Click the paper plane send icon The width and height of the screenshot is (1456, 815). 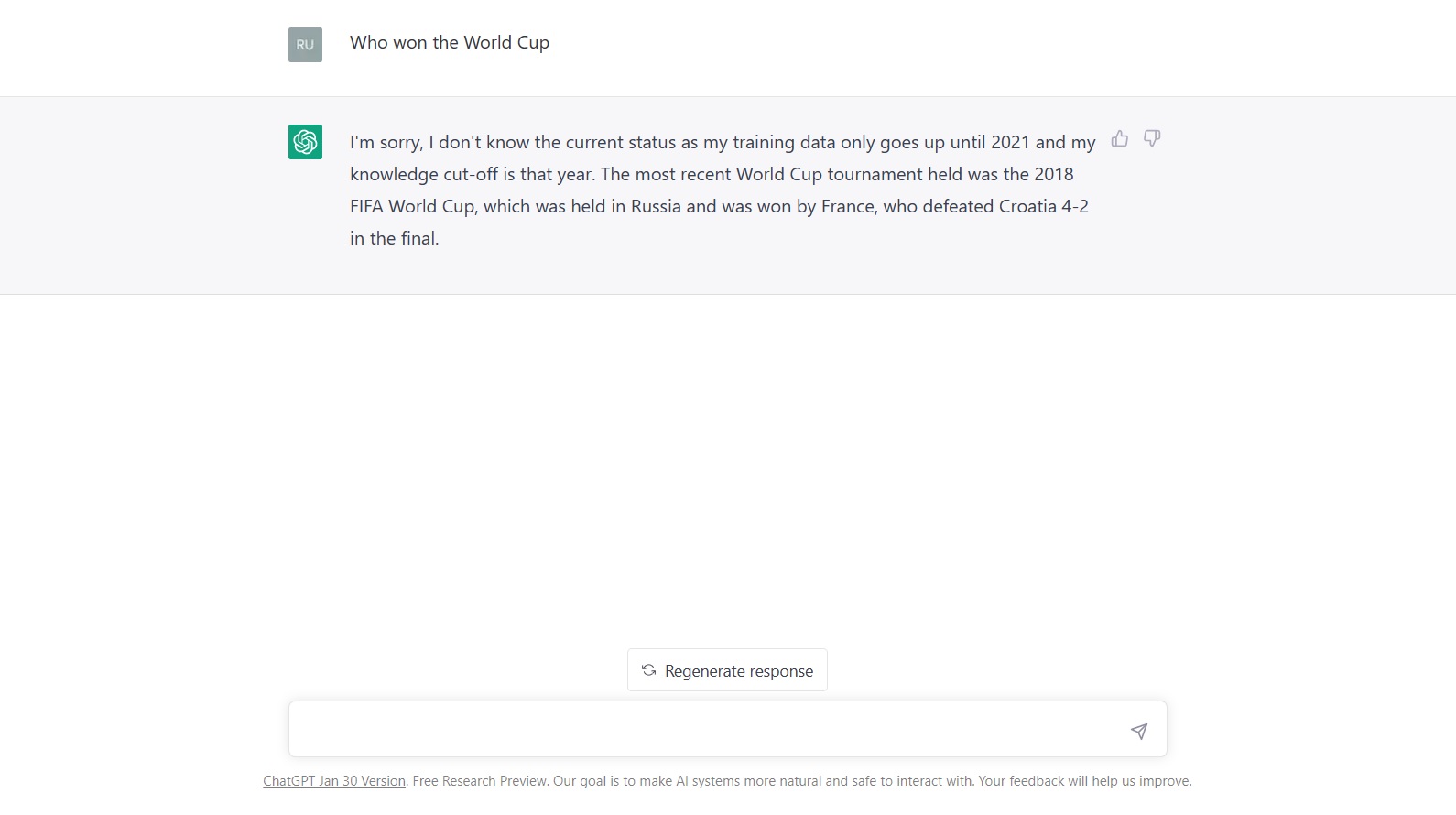pyautogui.click(x=1139, y=731)
